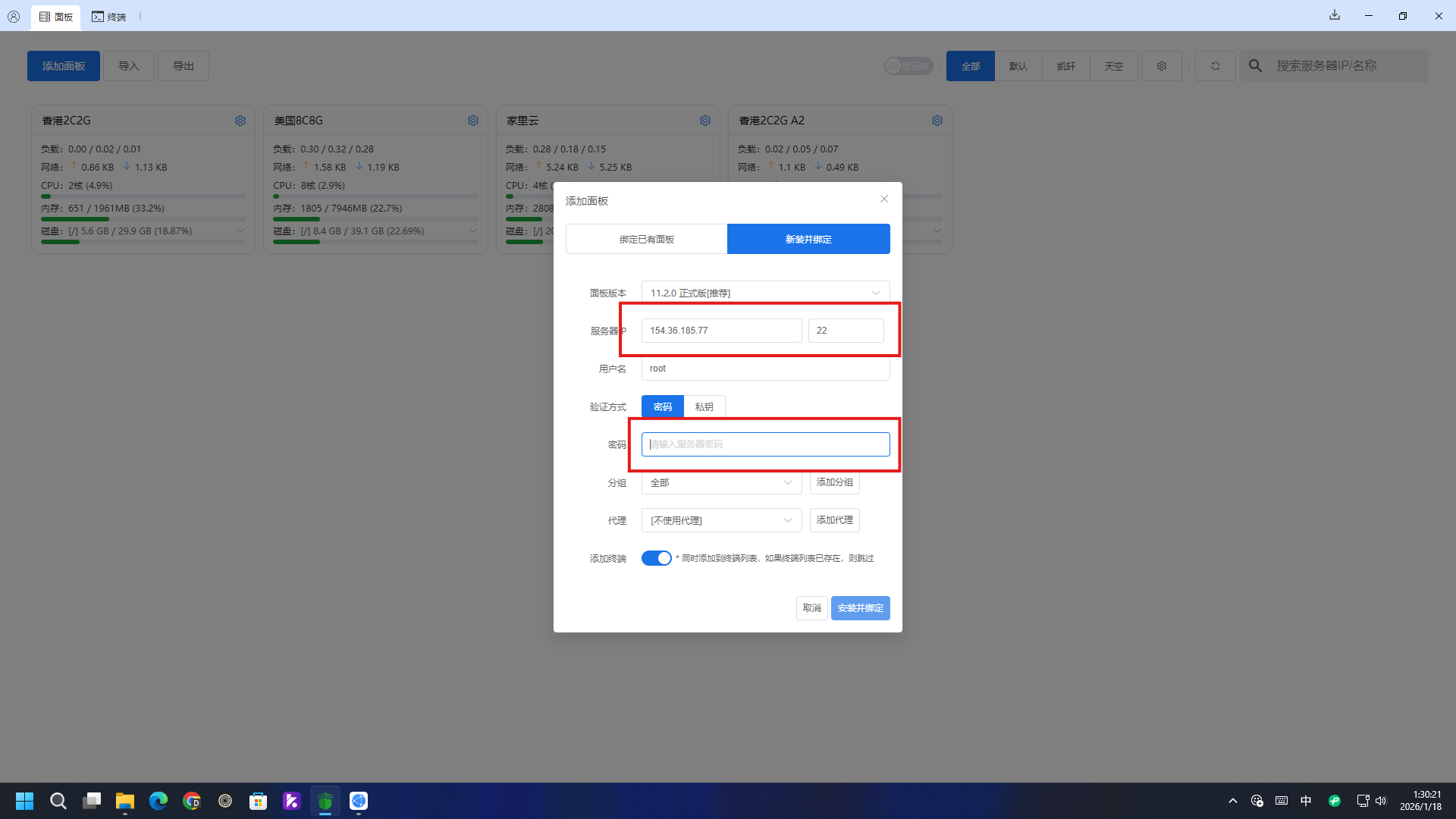Open the 代理 dropdown 不使用代理

click(721, 520)
